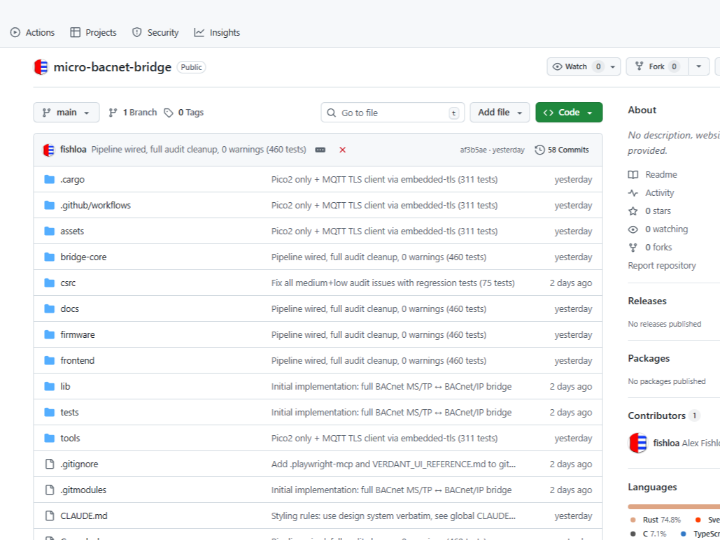Image resolution: width=720 pixels, height=540 pixels.
Task: Expand the green Code dropdown button
Action: [568, 113]
